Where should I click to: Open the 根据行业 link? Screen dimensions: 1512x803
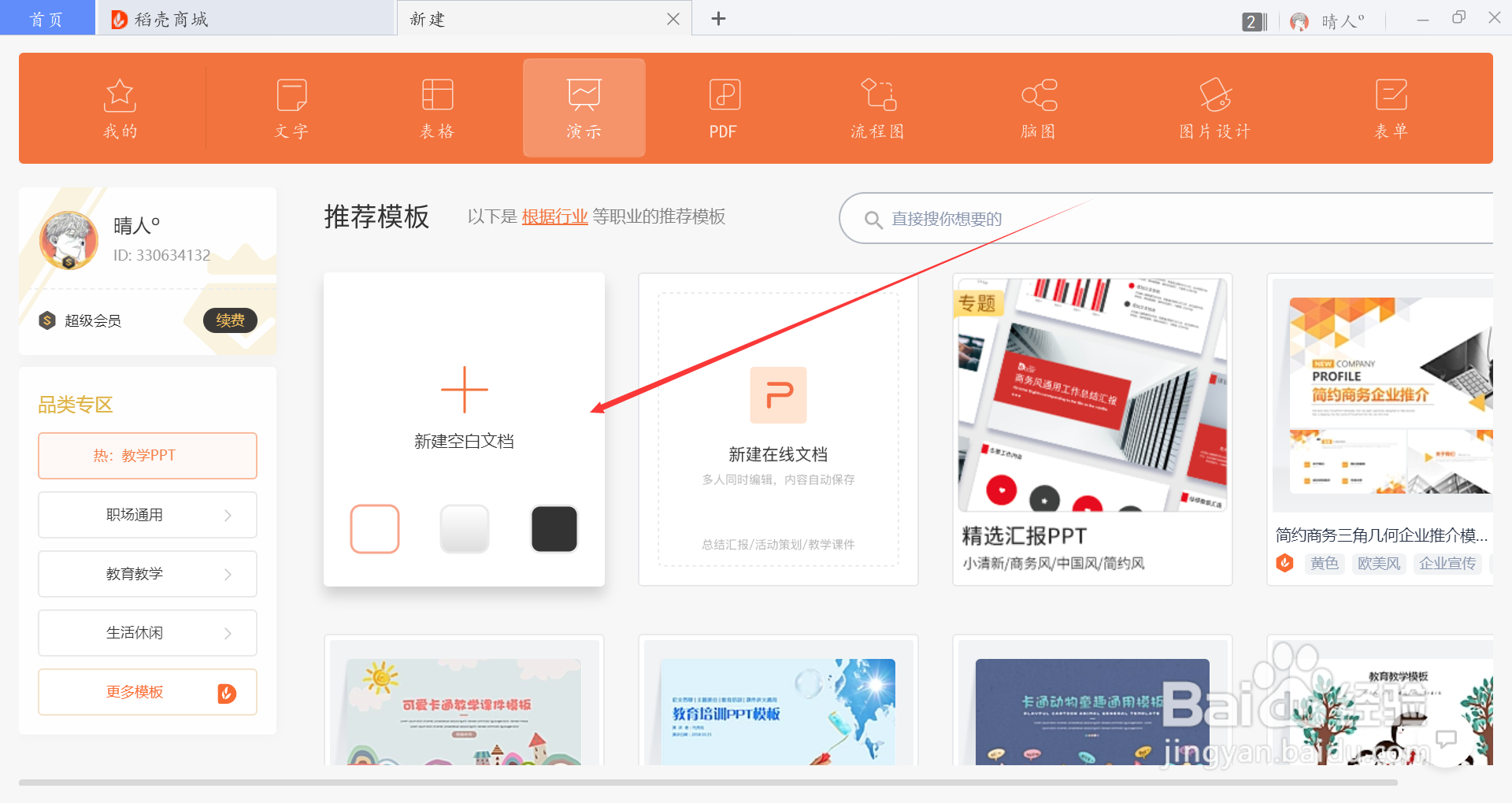[555, 217]
